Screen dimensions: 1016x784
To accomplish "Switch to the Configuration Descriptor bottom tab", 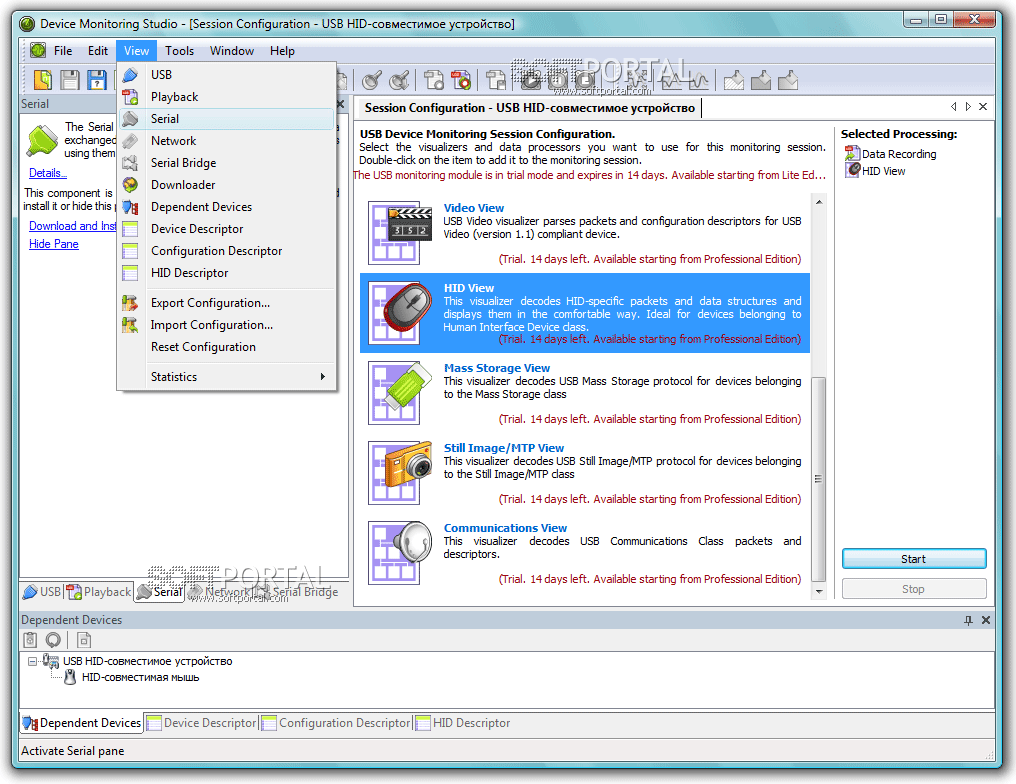I will 336,722.
